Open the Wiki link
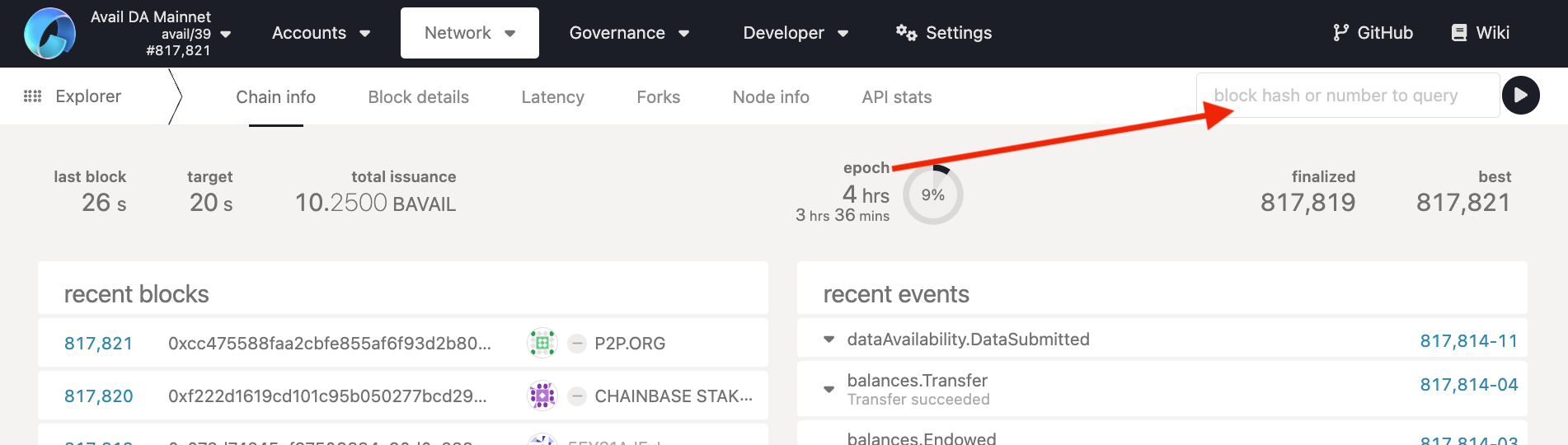The image size is (1568, 445). (x=1480, y=33)
